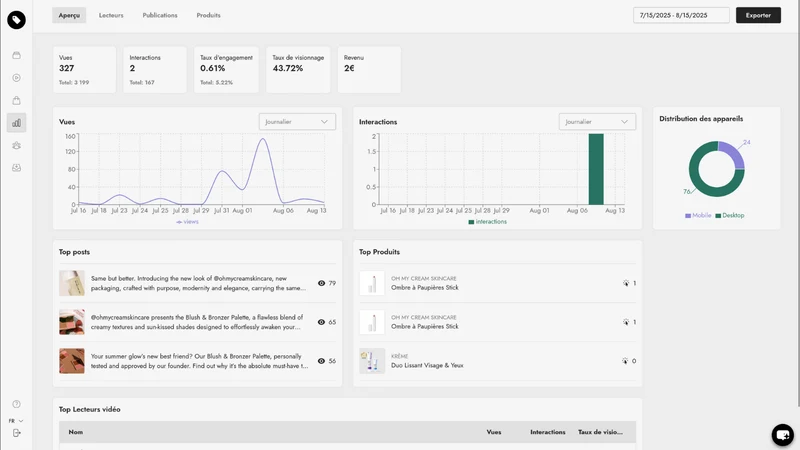This screenshot has height=450, width=800.
Task: Click the green interactions bar
Action: coord(596,169)
